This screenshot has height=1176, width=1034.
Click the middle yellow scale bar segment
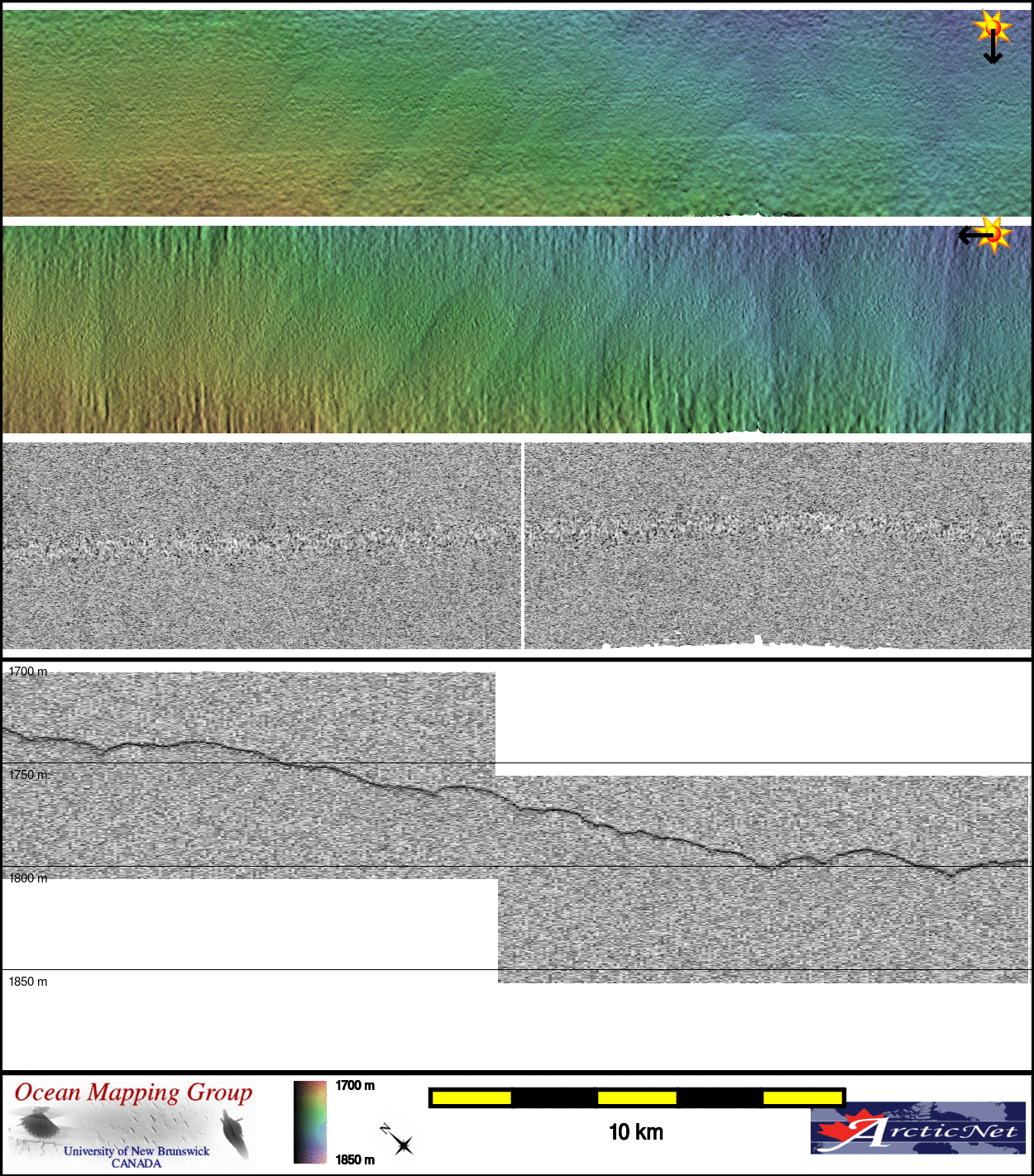tap(637, 1098)
